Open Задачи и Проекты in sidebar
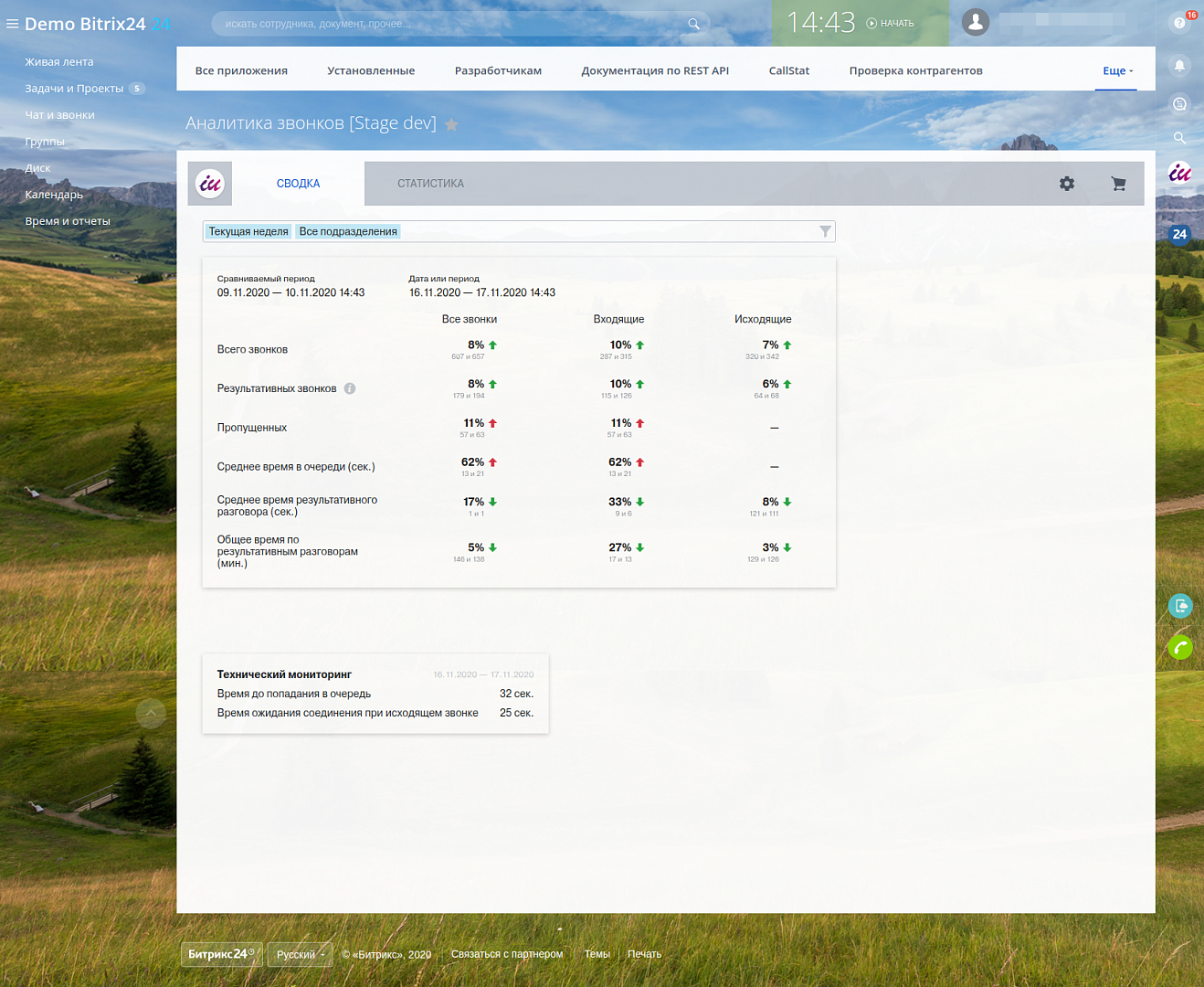The height and width of the screenshot is (987, 1204). click(x=74, y=89)
